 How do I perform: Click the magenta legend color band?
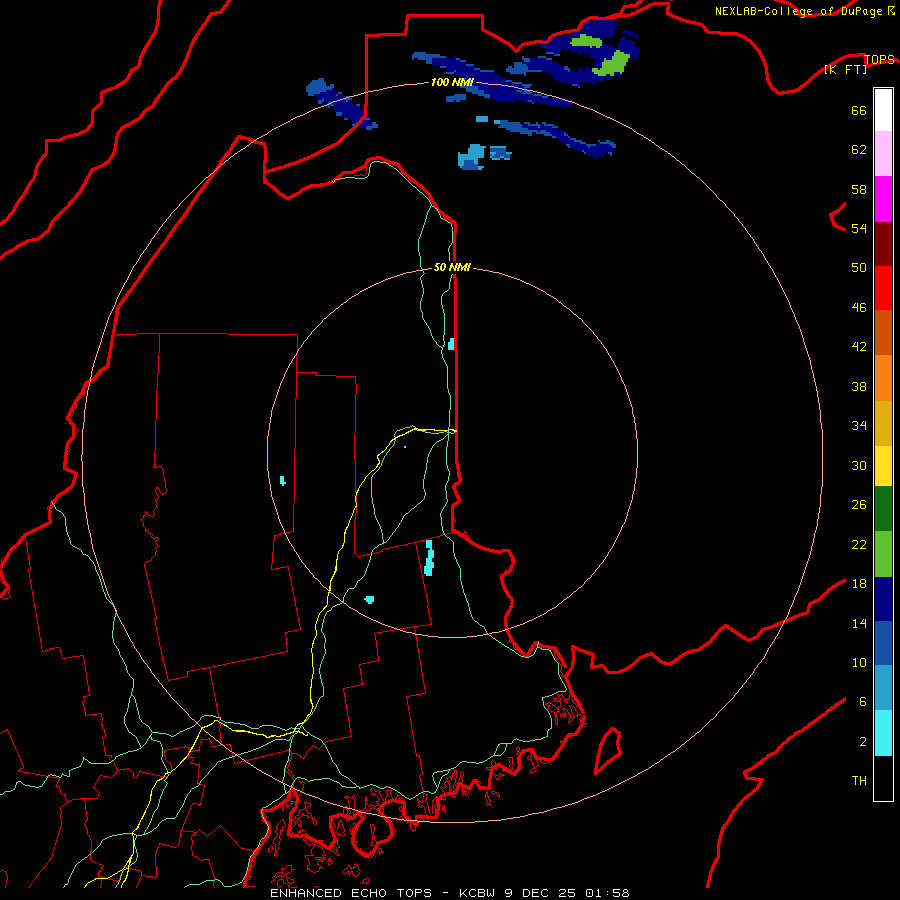[x=883, y=199]
